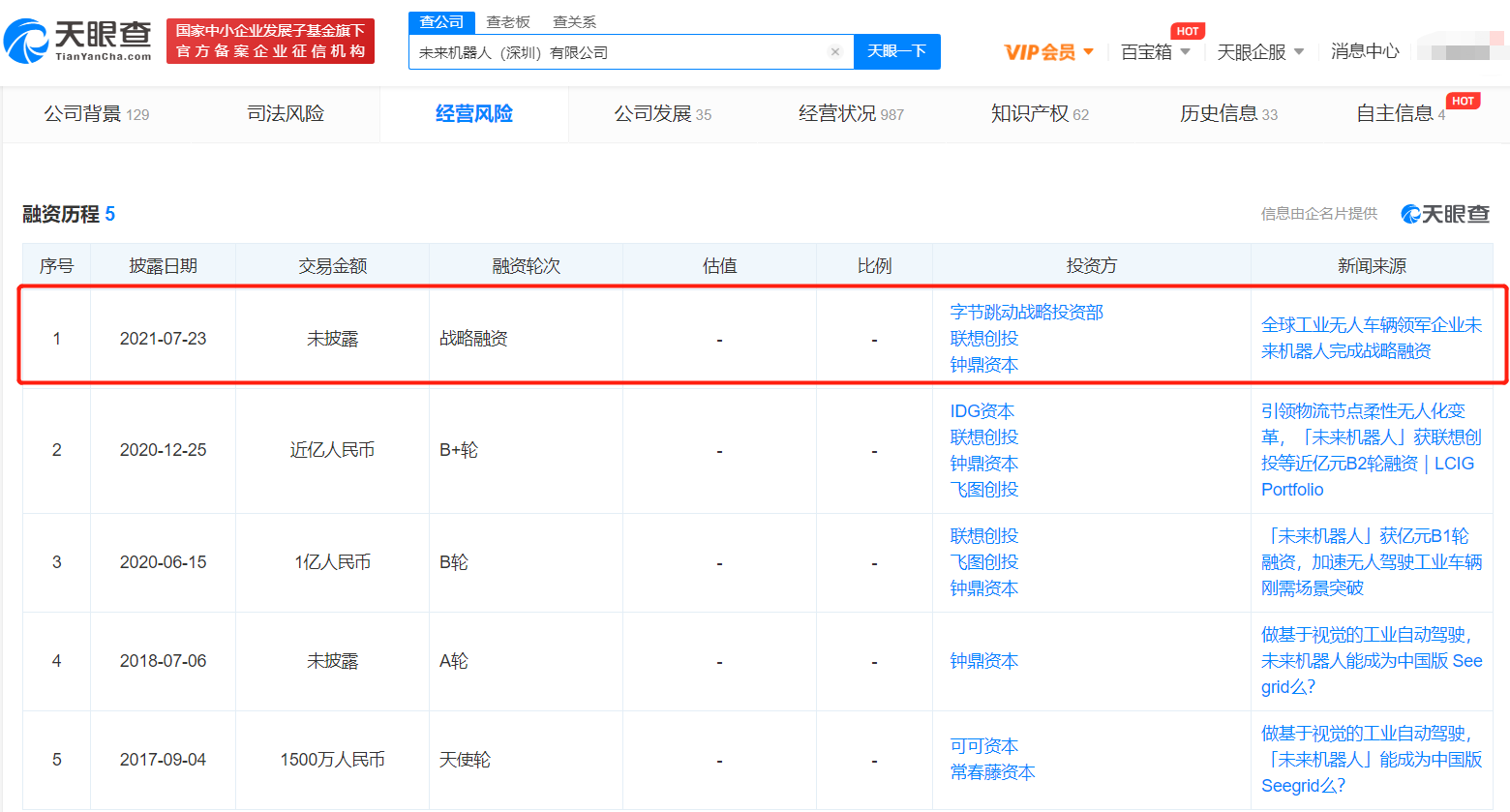Open the 公司背景 section tab
1510x812 pixels.
click(97, 114)
